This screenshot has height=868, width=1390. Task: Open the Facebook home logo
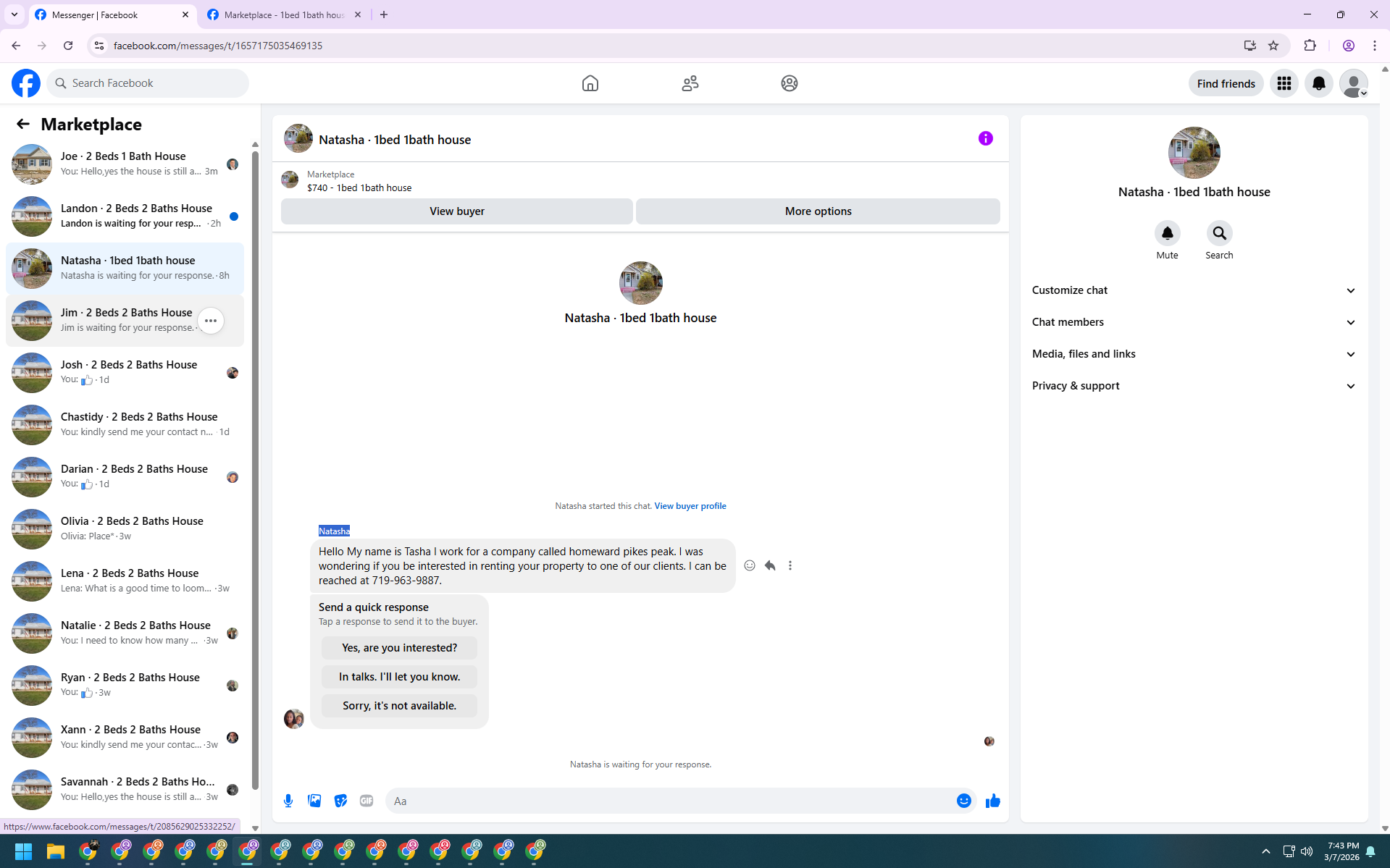click(26, 83)
